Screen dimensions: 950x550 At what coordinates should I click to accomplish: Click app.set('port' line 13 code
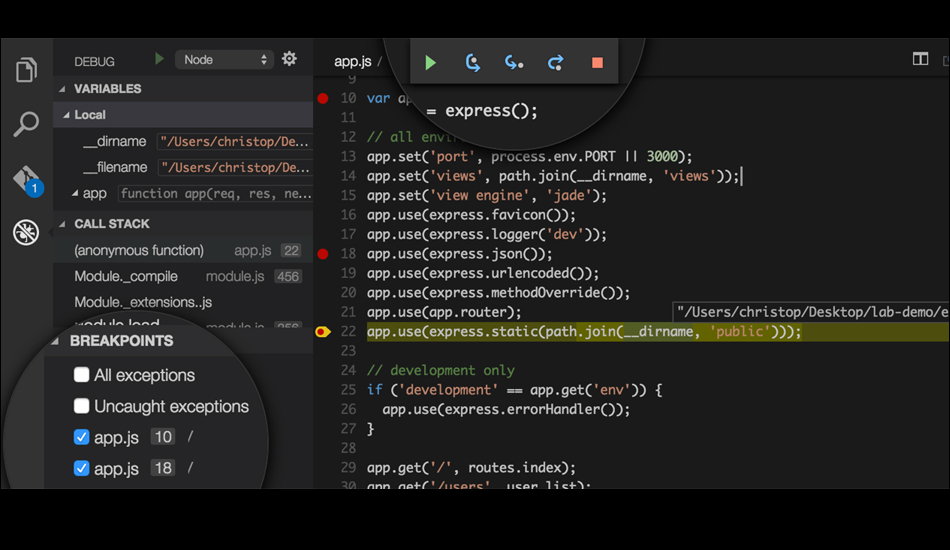click(529, 157)
